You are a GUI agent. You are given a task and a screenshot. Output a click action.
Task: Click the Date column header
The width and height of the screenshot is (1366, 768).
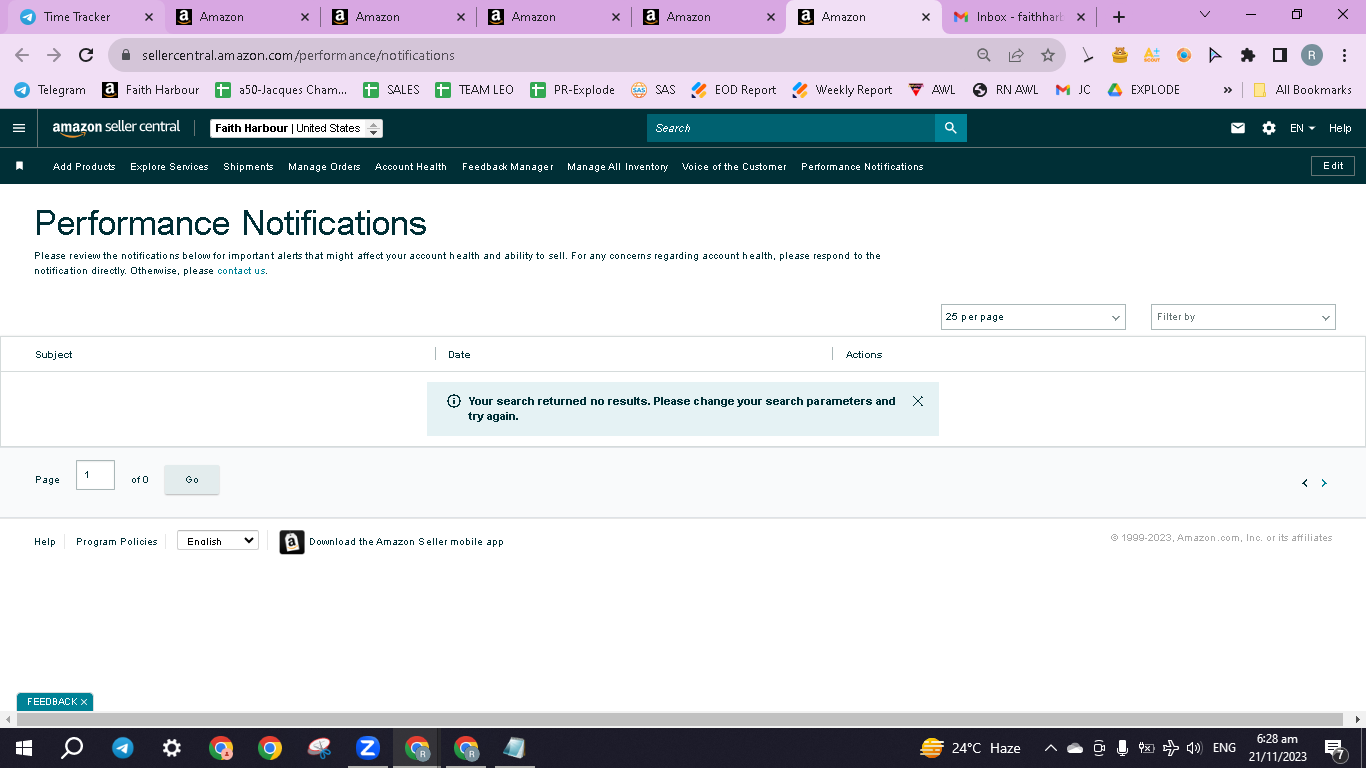pyautogui.click(x=459, y=355)
